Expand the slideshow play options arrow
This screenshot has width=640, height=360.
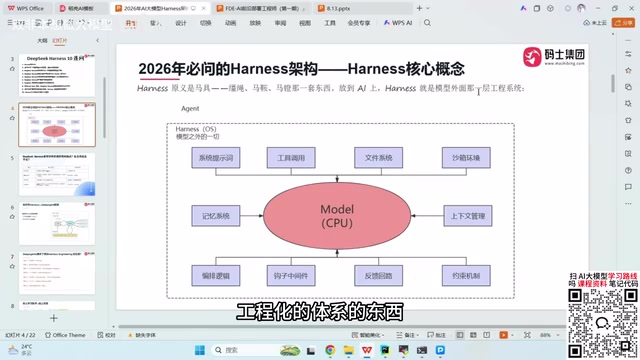[512, 335]
